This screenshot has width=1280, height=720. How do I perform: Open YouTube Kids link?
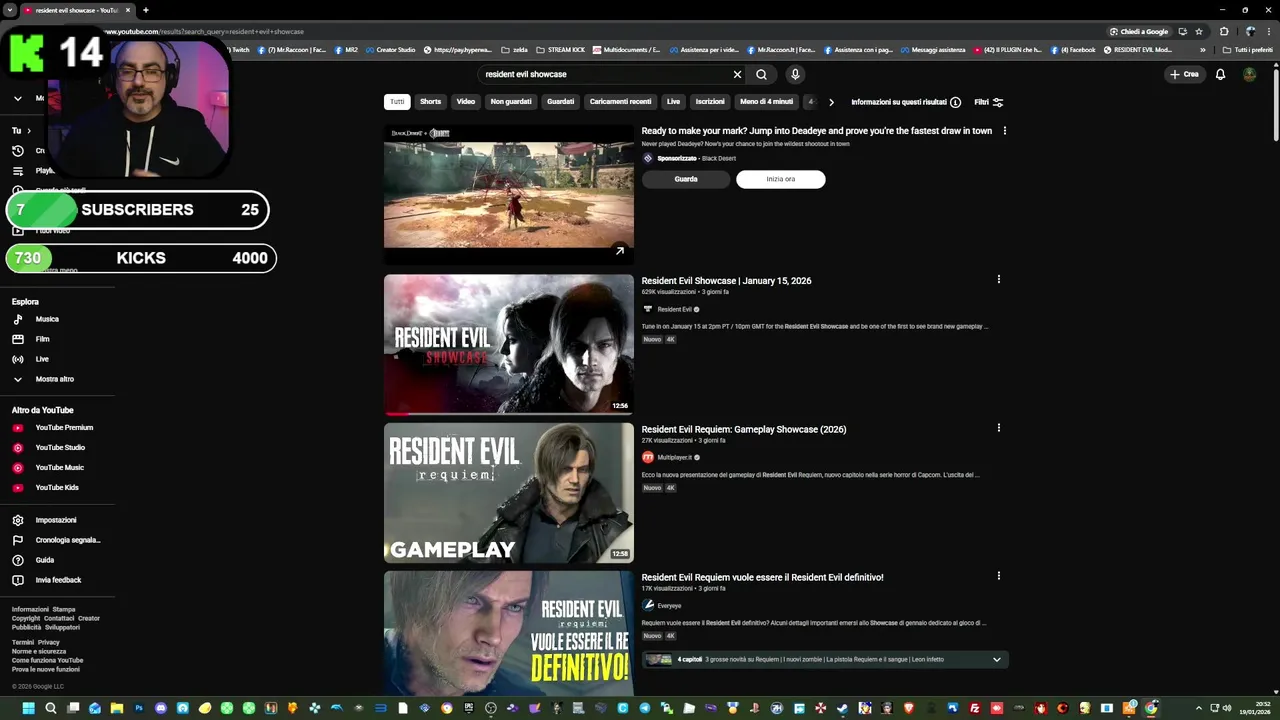coord(57,487)
